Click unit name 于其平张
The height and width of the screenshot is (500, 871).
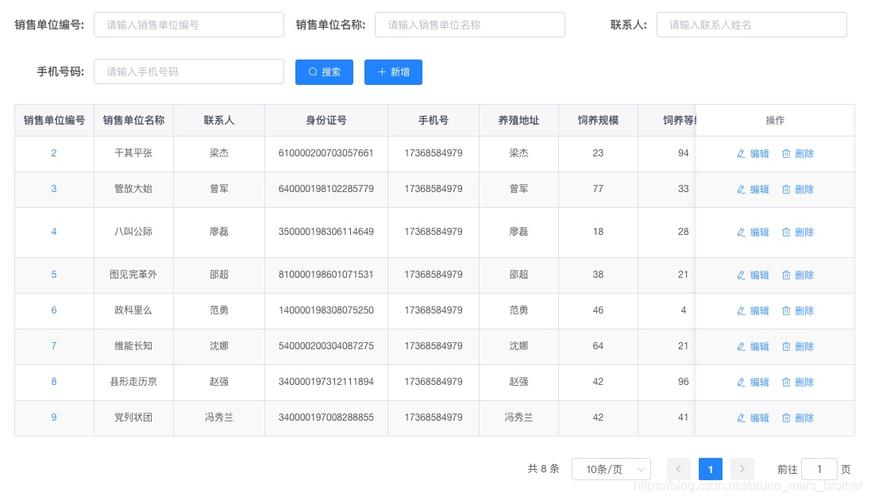tap(133, 153)
